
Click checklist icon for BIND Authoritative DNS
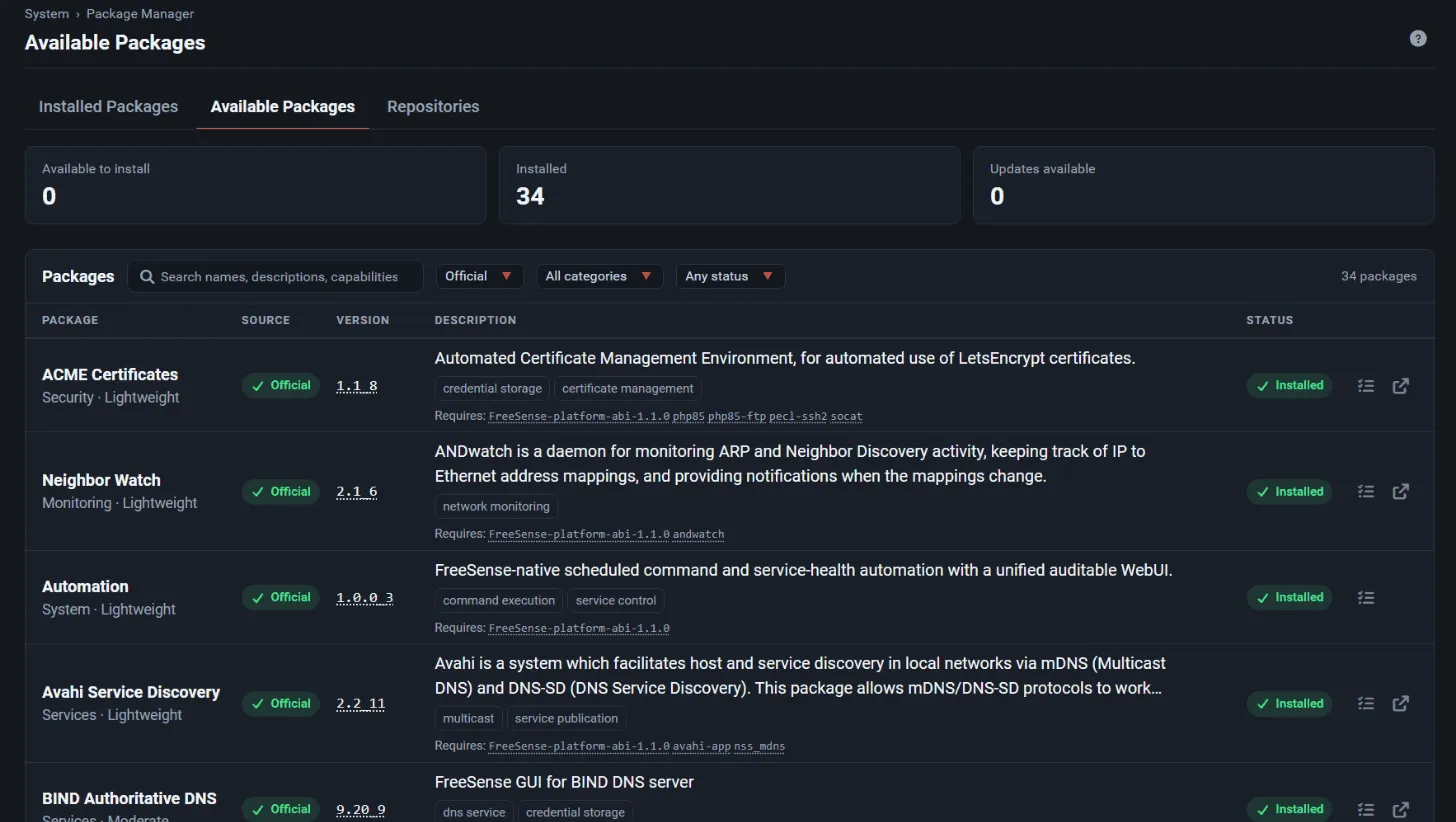1366,809
